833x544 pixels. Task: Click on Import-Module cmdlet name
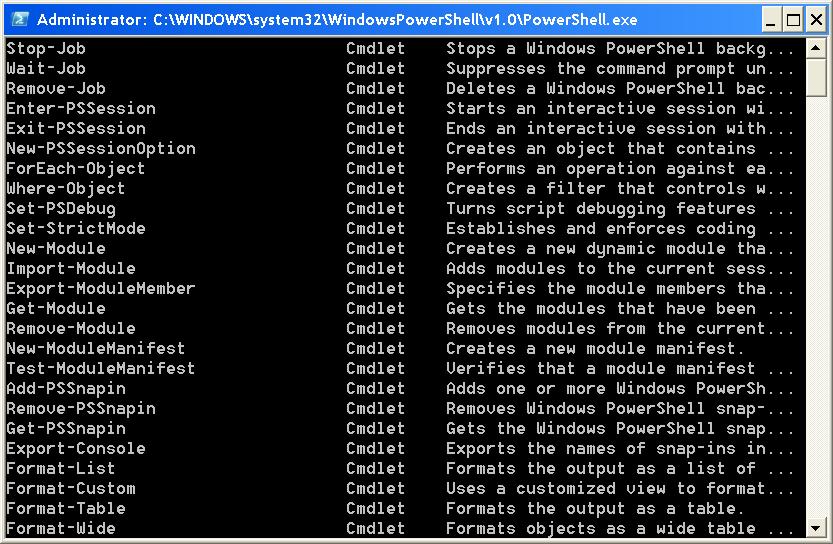point(71,269)
